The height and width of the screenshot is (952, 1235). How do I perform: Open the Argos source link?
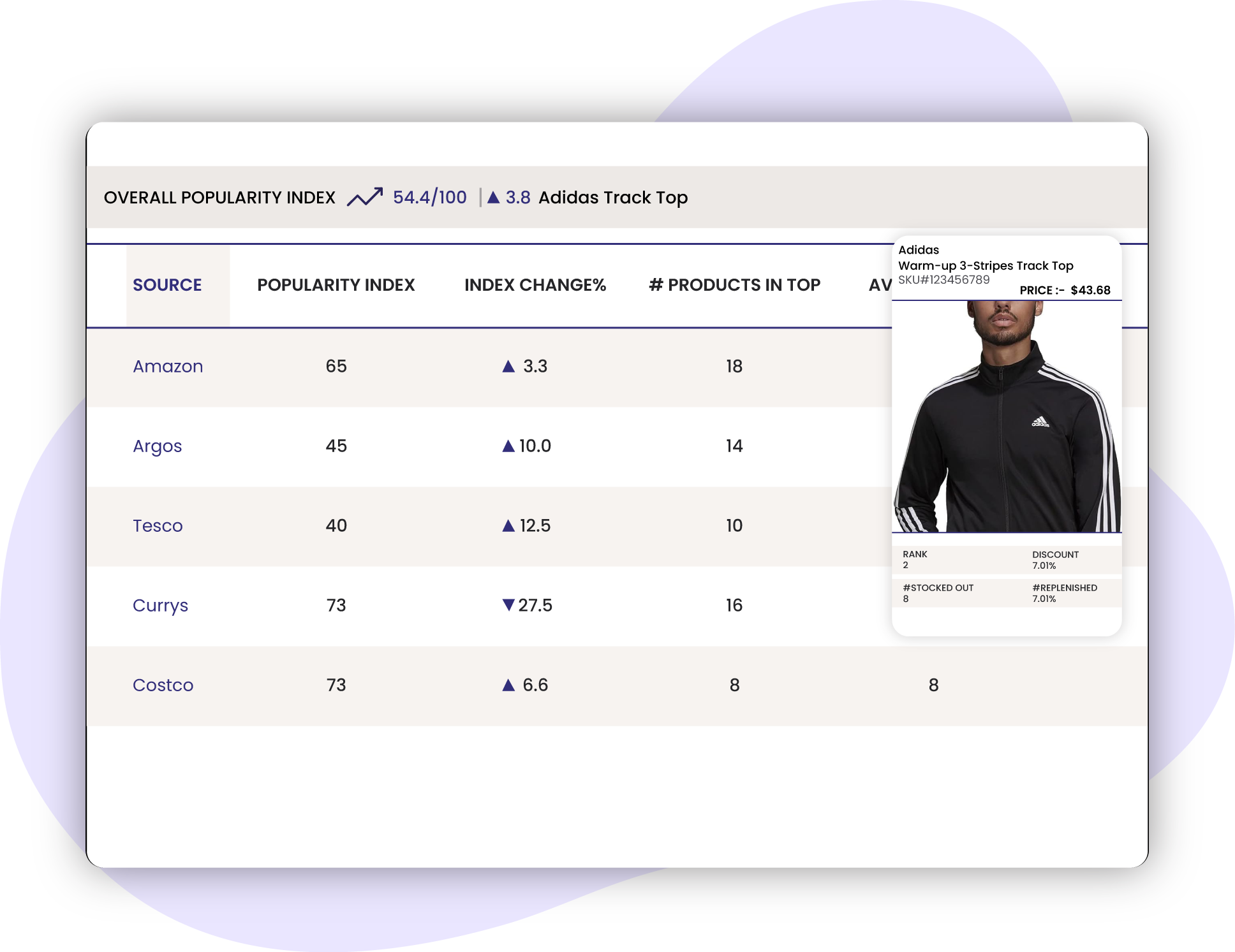157,446
